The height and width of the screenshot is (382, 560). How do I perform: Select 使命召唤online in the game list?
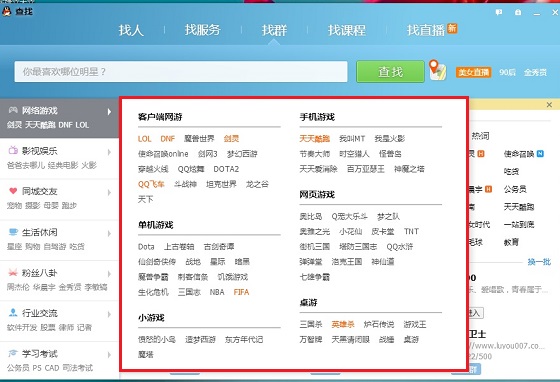point(163,154)
